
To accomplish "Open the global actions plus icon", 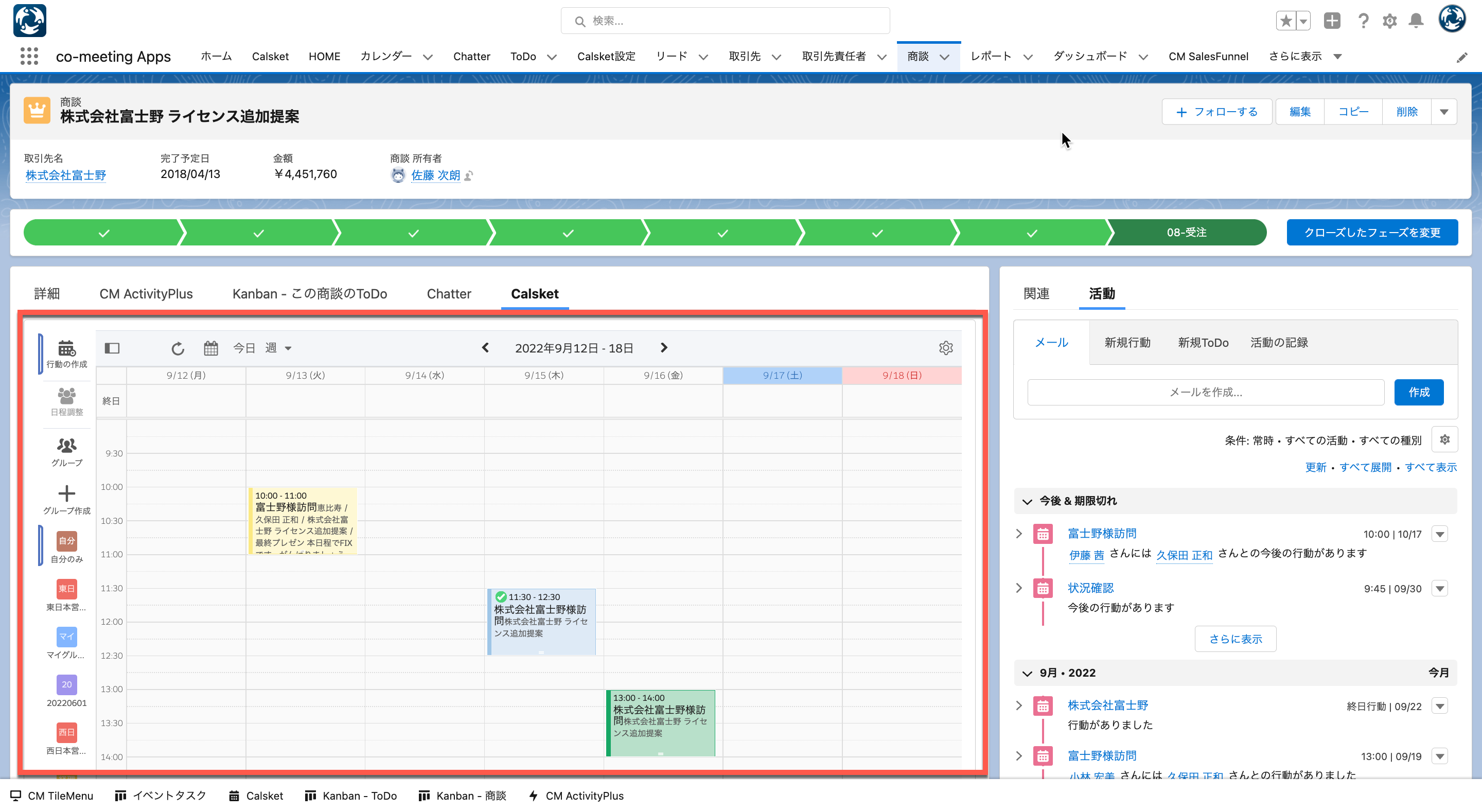I will [1332, 21].
